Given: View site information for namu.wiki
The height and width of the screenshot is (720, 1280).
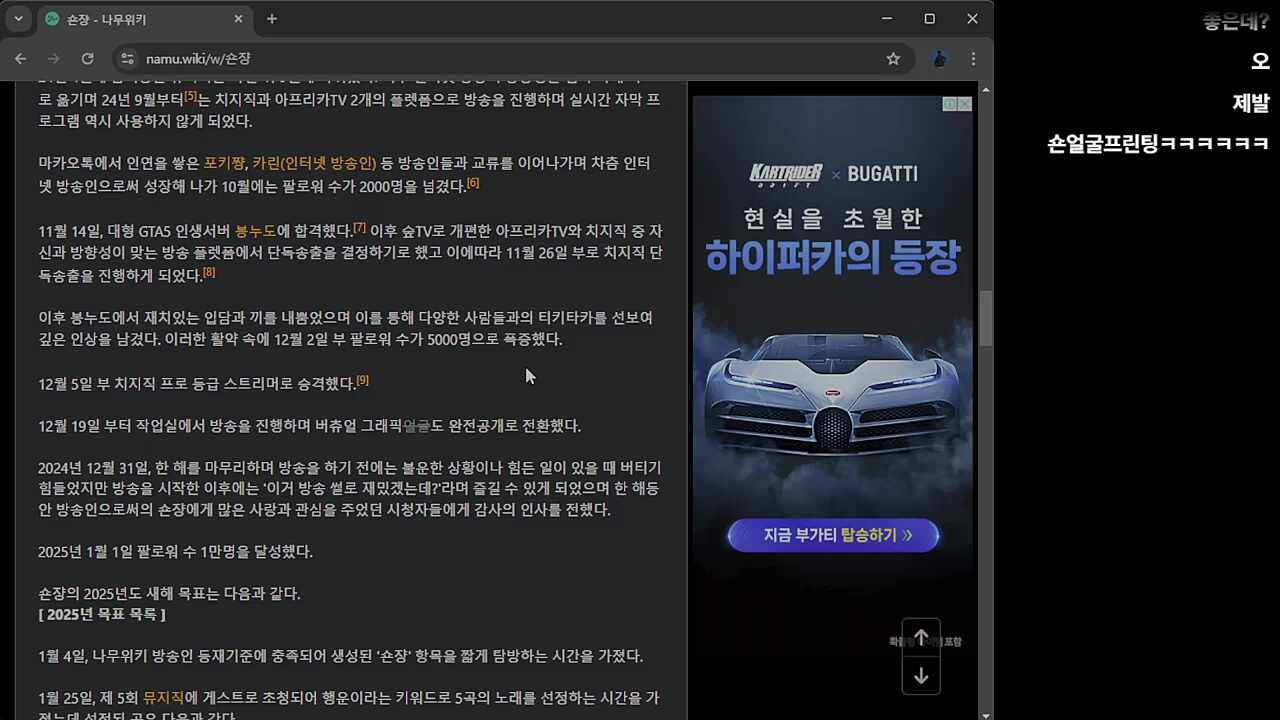Looking at the screenshot, I should (127, 59).
